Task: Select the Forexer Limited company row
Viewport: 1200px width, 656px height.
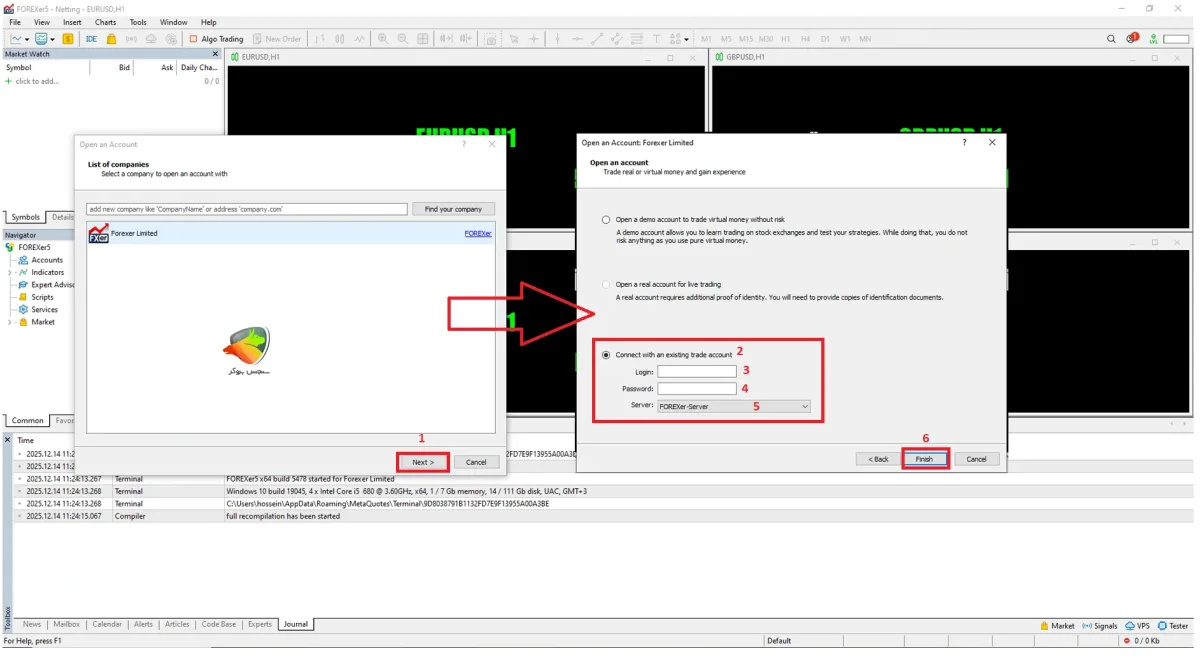Action: [291, 233]
